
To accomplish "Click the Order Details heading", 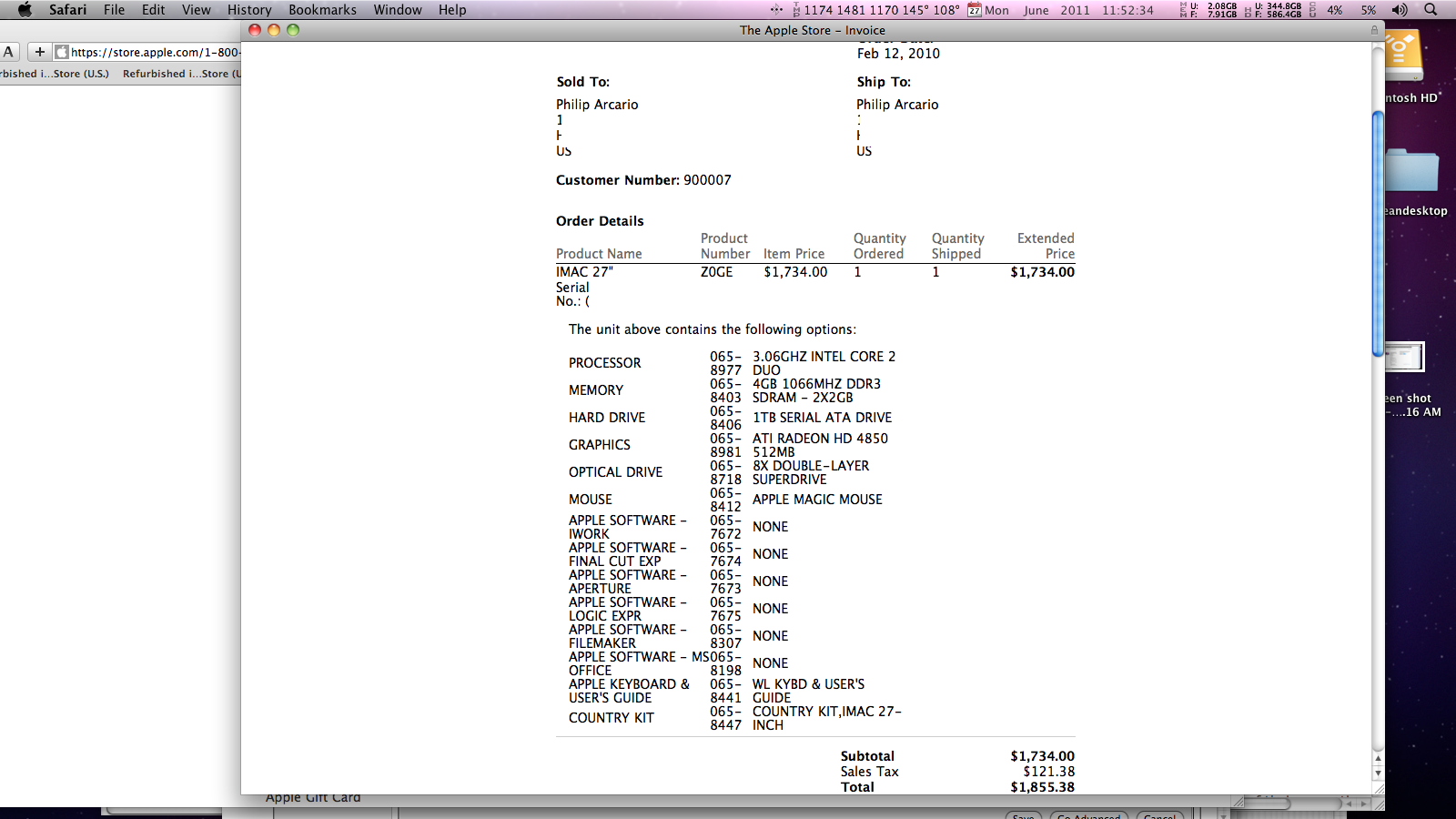I will [600, 221].
